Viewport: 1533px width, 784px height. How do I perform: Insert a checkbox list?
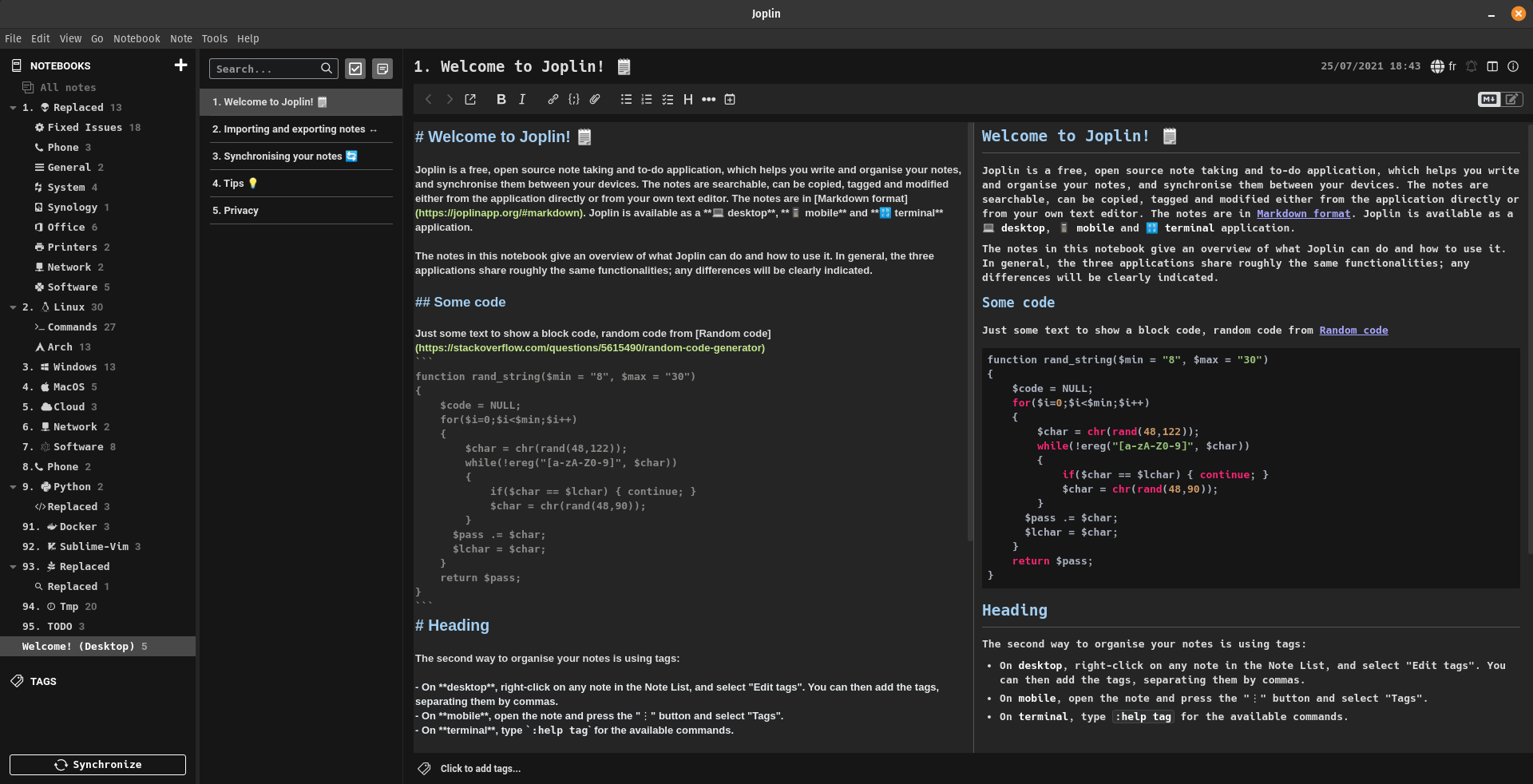click(667, 99)
